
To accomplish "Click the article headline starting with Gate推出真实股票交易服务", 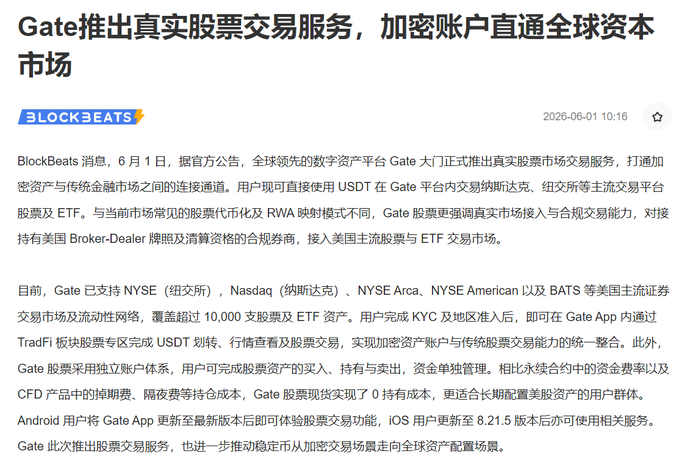I will pyautogui.click(x=336, y=46).
